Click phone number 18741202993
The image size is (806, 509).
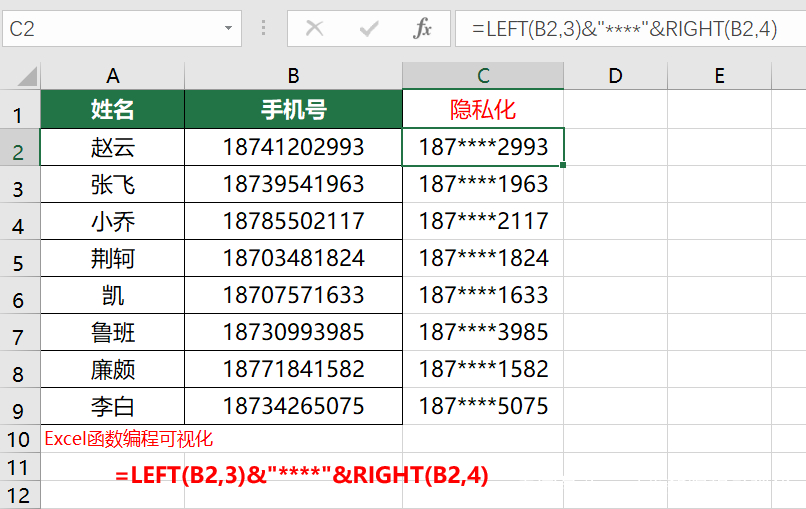pyautogui.click(x=294, y=147)
